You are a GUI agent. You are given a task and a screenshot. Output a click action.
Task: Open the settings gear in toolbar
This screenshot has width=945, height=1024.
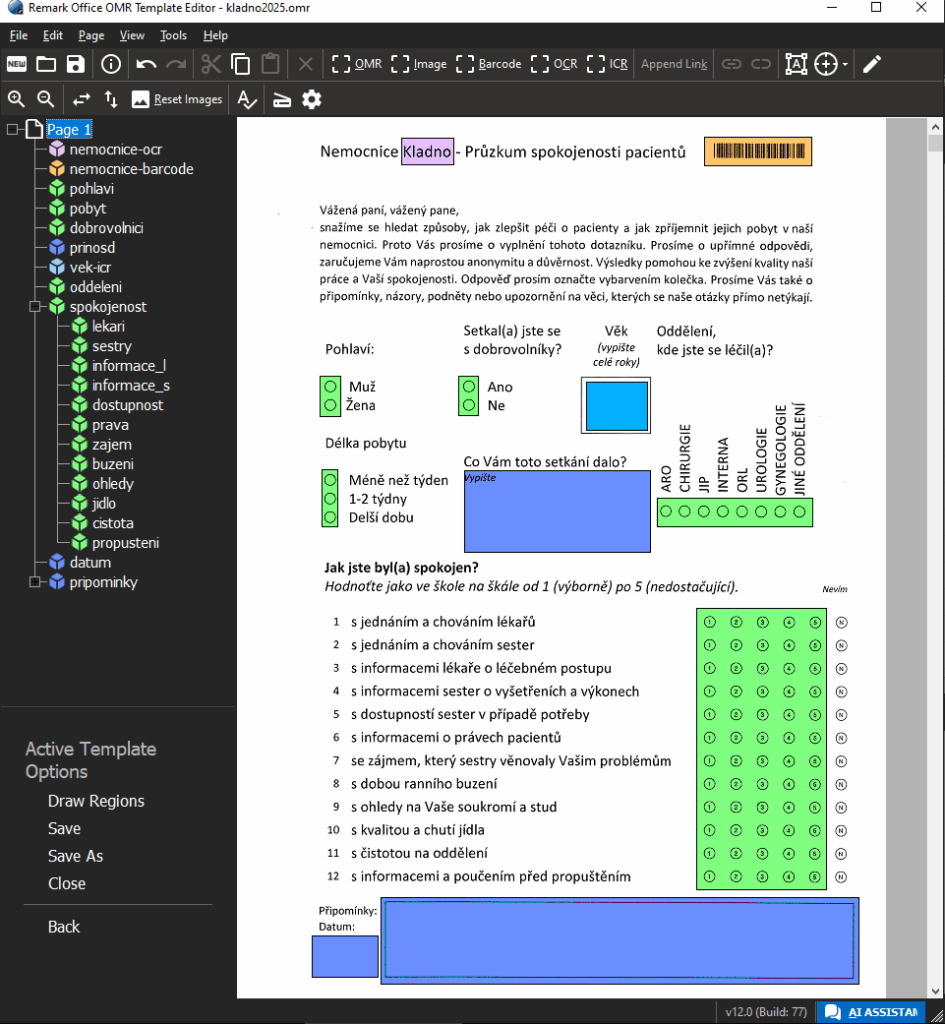pos(312,99)
